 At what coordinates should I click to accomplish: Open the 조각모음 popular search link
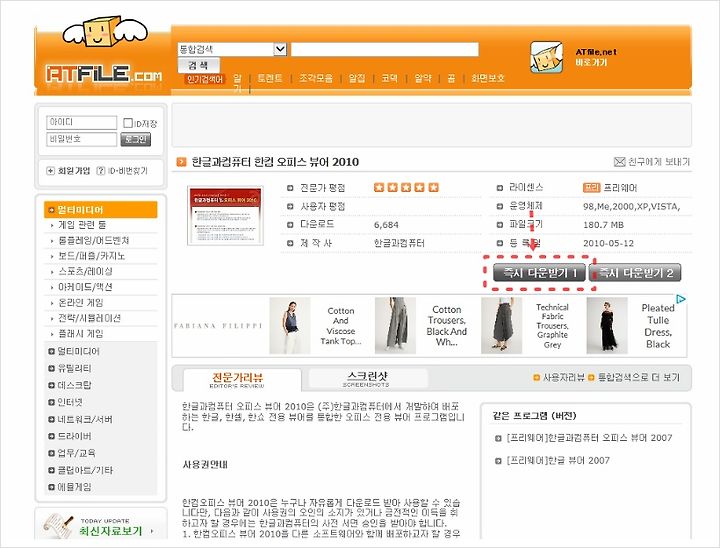pyautogui.click(x=316, y=78)
